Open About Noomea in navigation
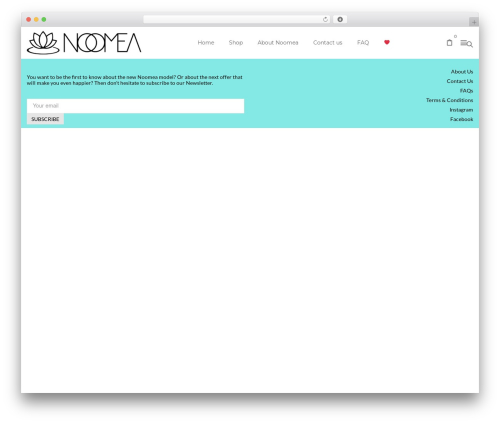The width and height of the screenshot is (500, 423). point(278,43)
